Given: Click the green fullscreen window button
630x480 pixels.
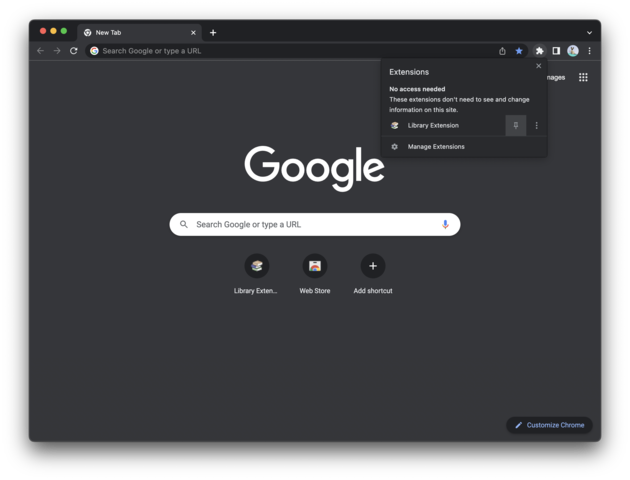Looking at the screenshot, I should point(63,31).
